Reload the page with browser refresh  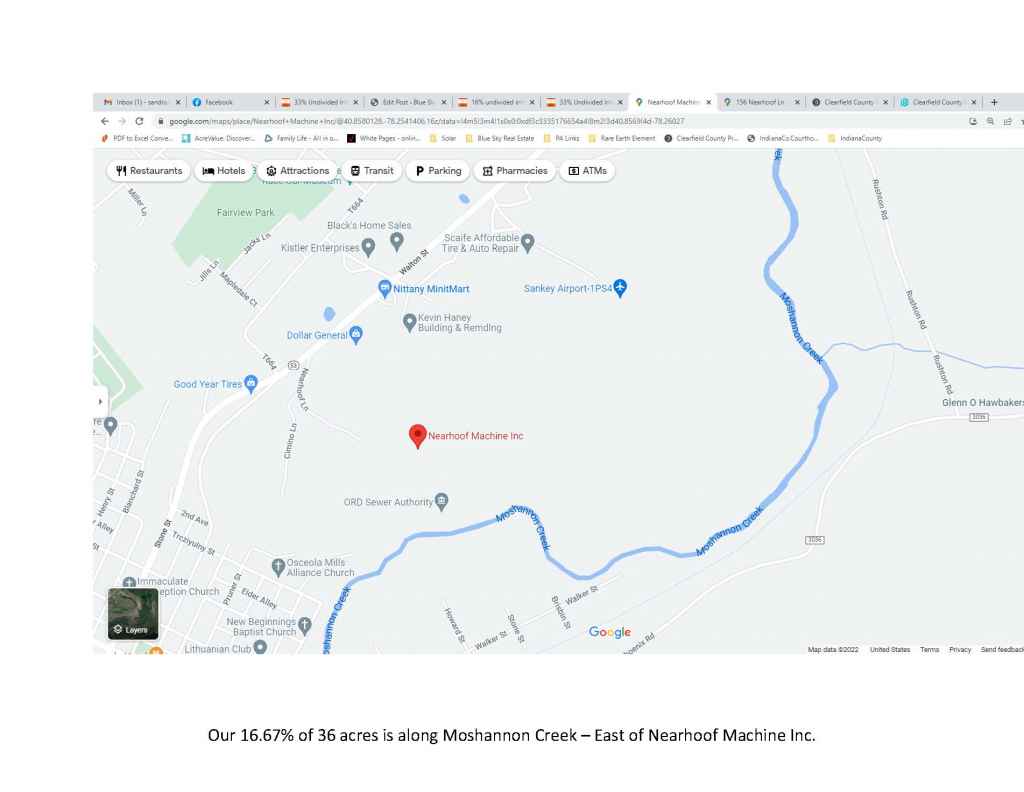click(139, 121)
